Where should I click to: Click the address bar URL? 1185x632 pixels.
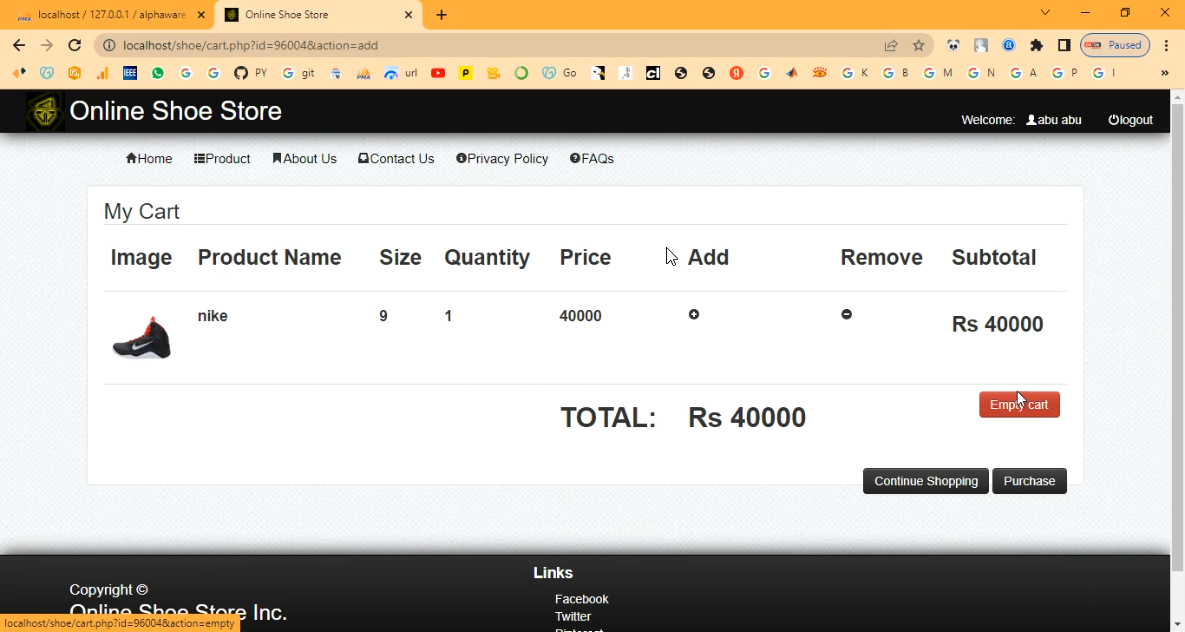pos(250,45)
